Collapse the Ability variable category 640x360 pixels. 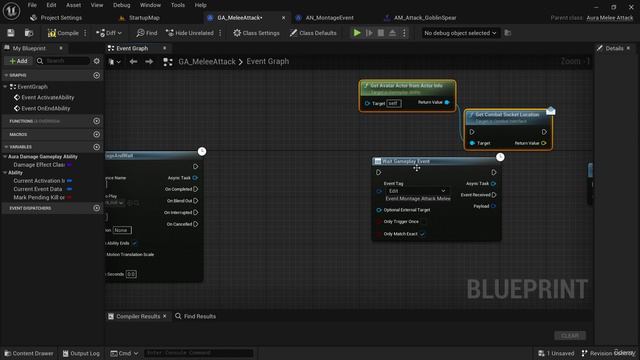point(5,173)
